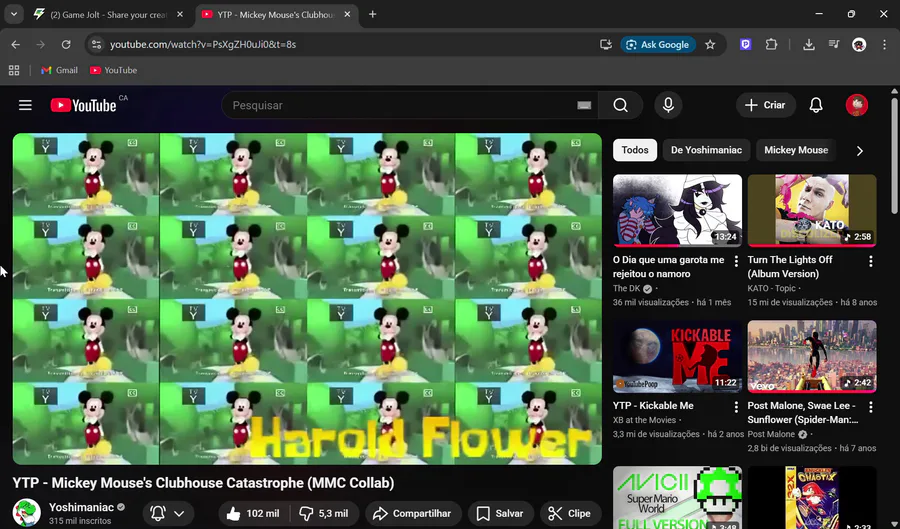Open the 13:24 video thumbnail
This screenshot has width=900, height=529.
[677, 211]
